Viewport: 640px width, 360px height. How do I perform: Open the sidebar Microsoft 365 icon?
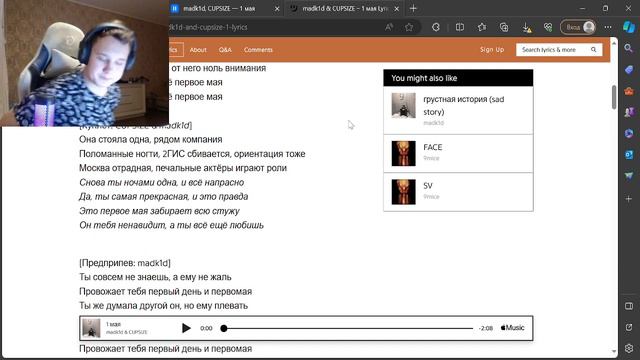tap(629, 133)
